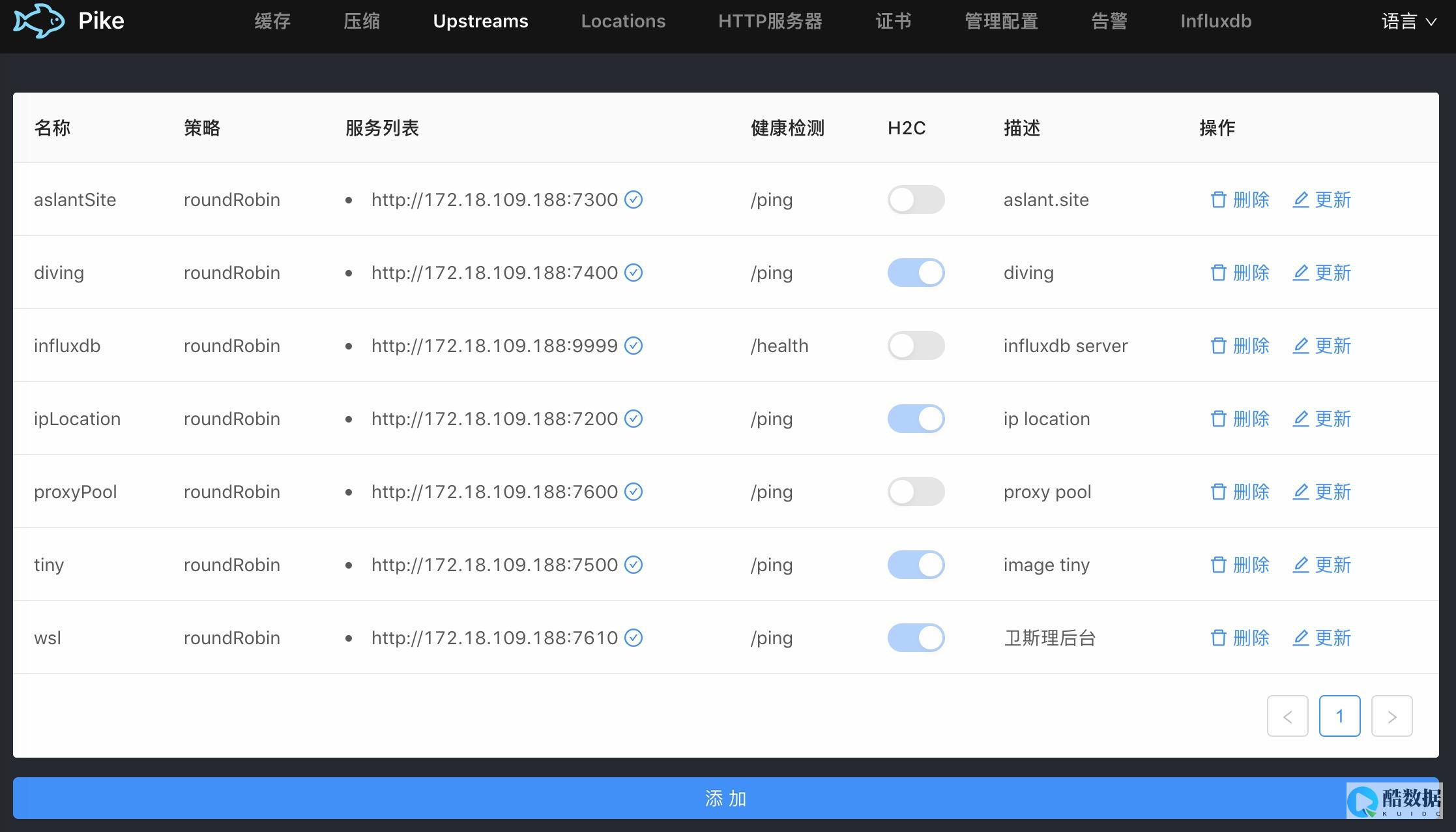Delete the tiny upstream
Image resolution: width=1456 pixels, height=832 pixels.
[1240, 565]
